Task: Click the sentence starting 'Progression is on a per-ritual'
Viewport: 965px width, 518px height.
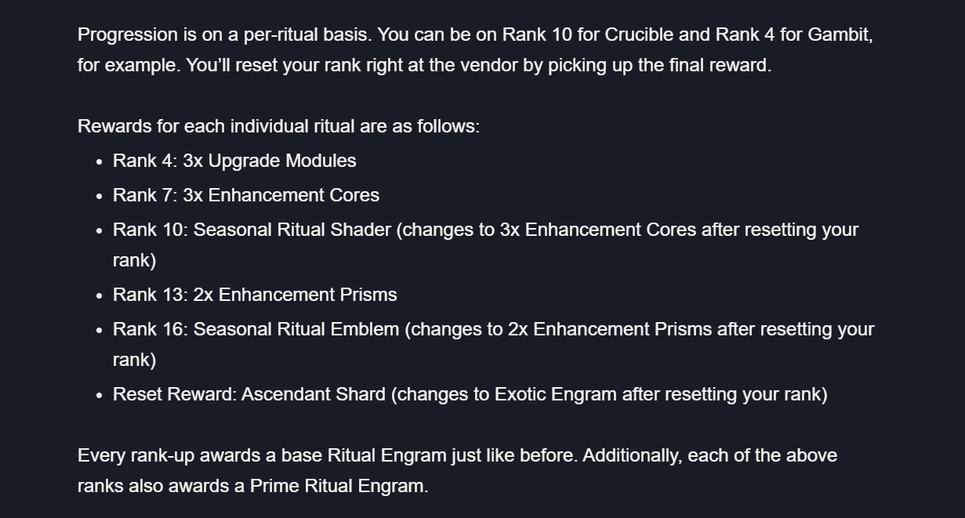Action: [225, 34]
